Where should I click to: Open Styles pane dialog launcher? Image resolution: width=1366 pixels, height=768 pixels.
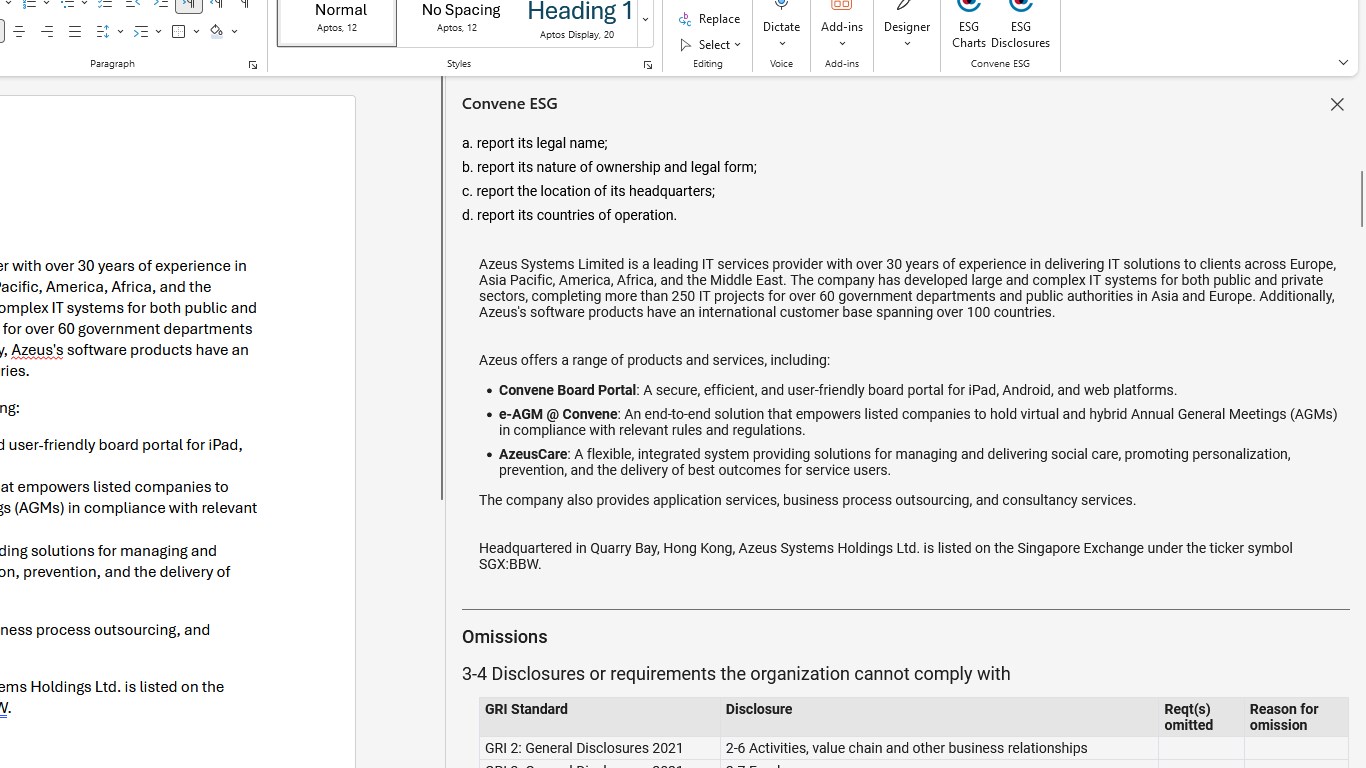(x=648, y=65)
